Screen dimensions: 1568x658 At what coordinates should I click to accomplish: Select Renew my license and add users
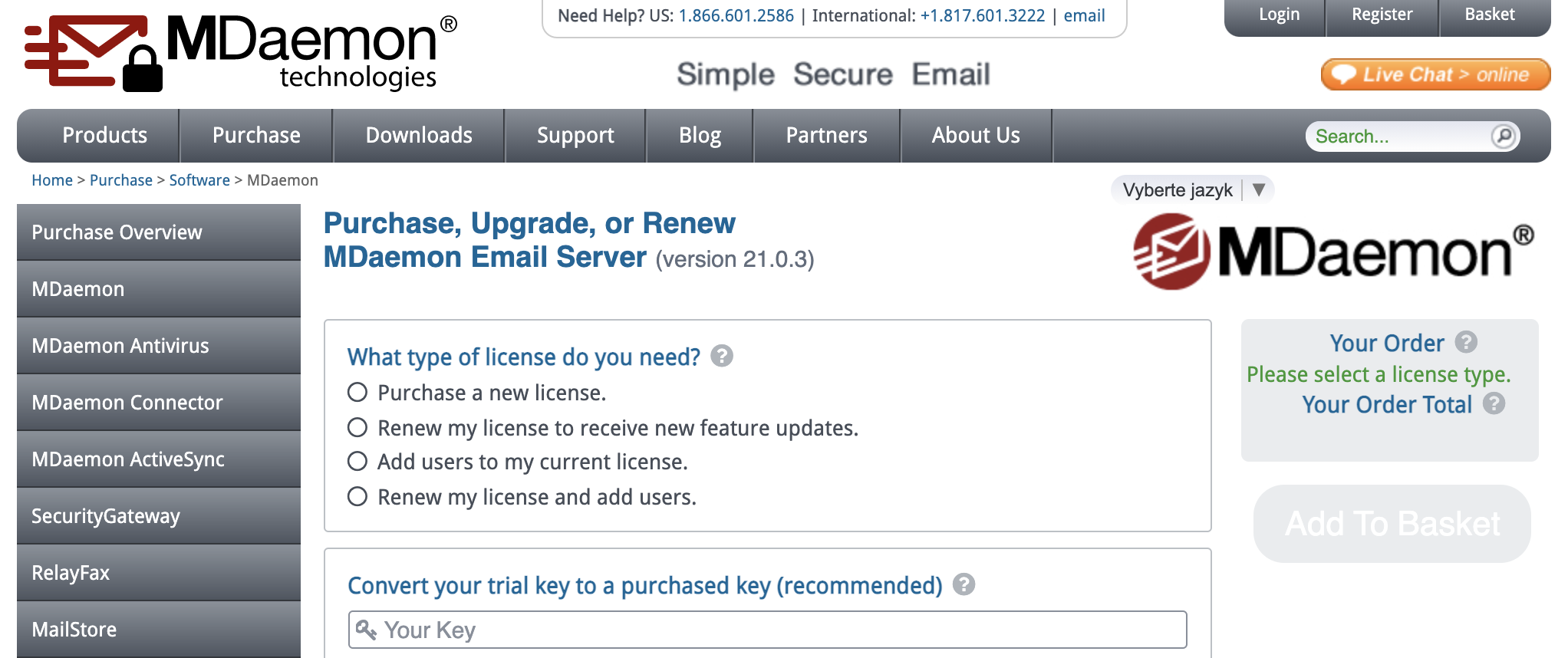click(357, 497)
